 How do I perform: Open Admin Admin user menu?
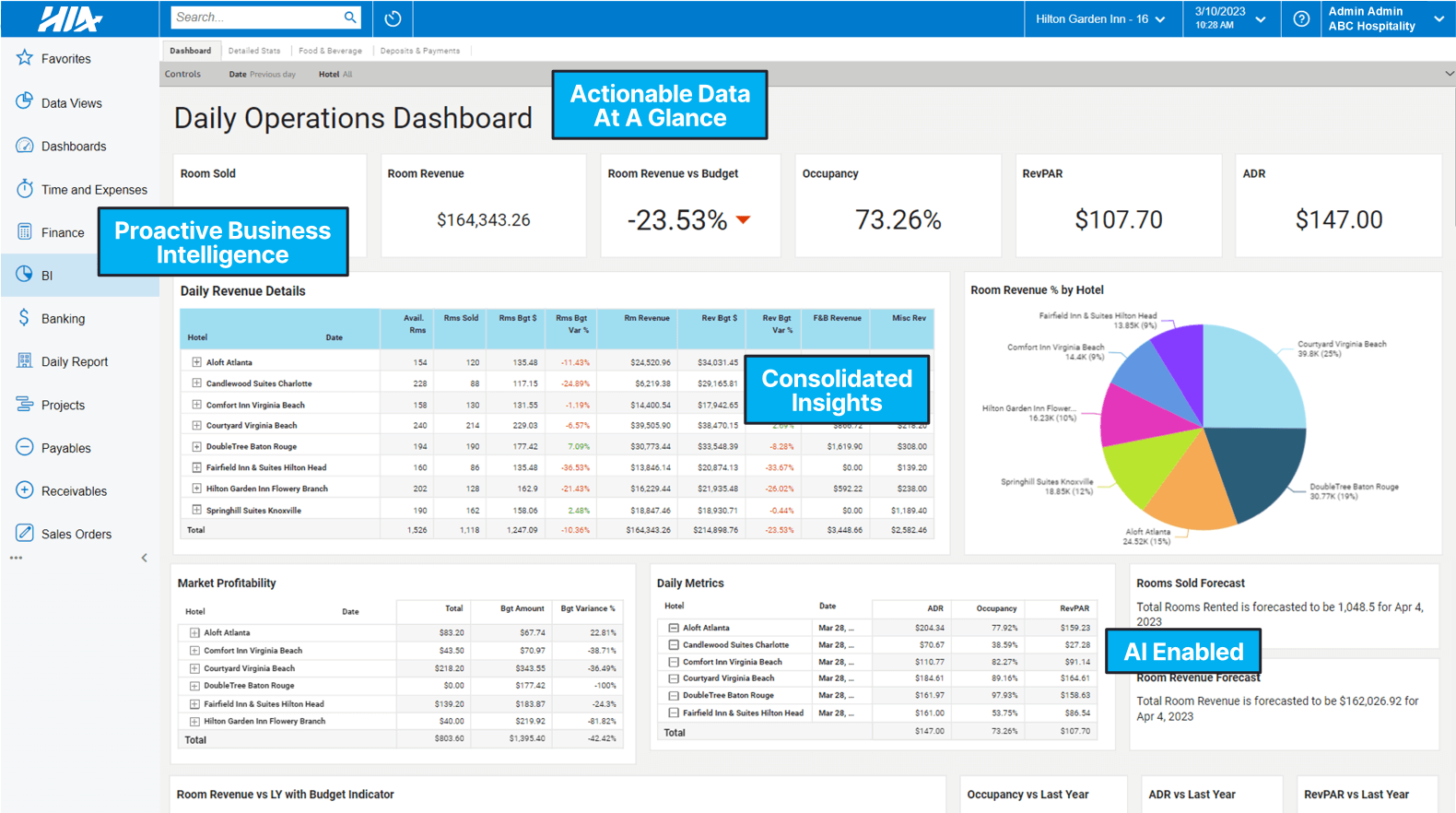pos(1386,18)
